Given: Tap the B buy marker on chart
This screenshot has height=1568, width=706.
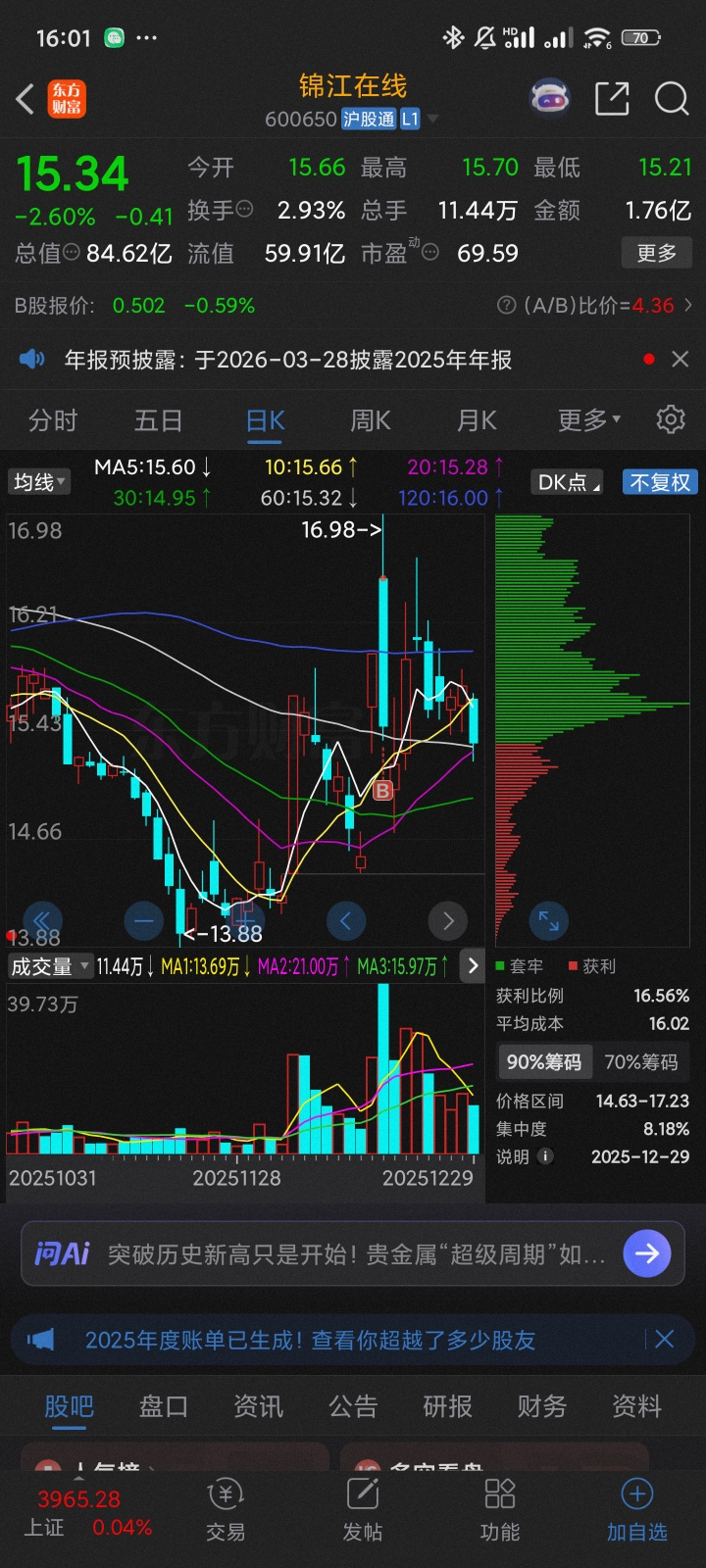Looking at the screenshot, I should pyautogui.click(x=383, y=790).
